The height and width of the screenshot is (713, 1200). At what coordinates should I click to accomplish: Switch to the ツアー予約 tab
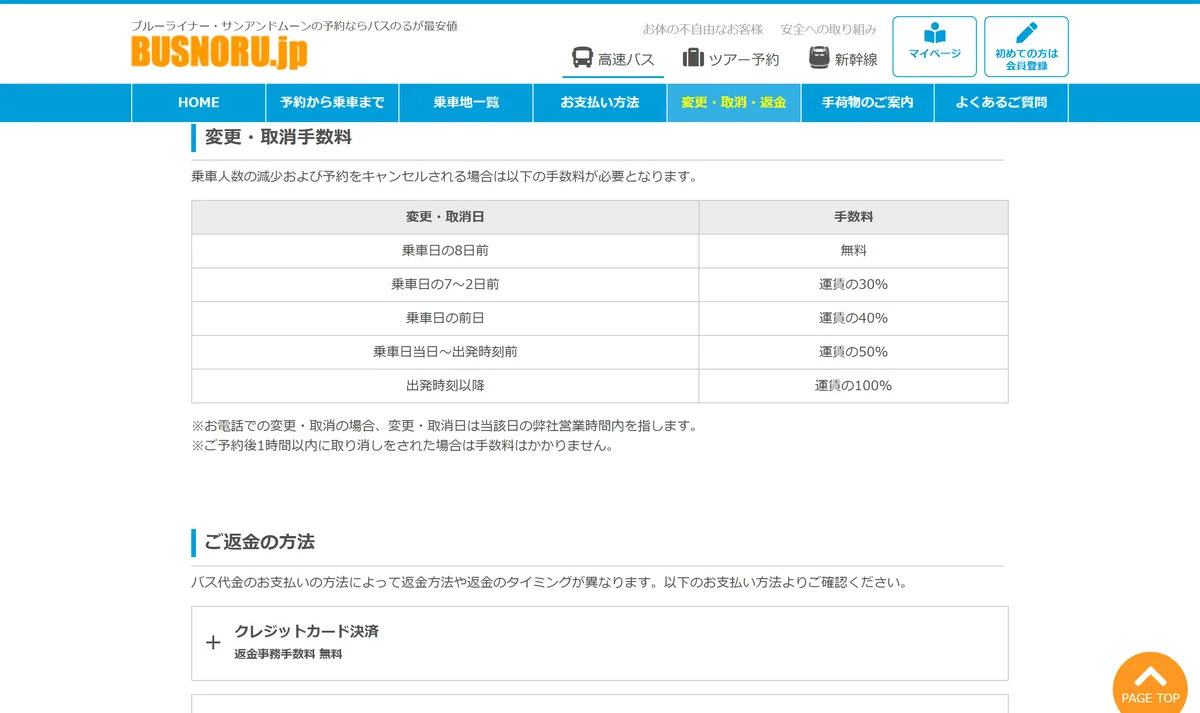pyautogui.click(x=731, y=60)
